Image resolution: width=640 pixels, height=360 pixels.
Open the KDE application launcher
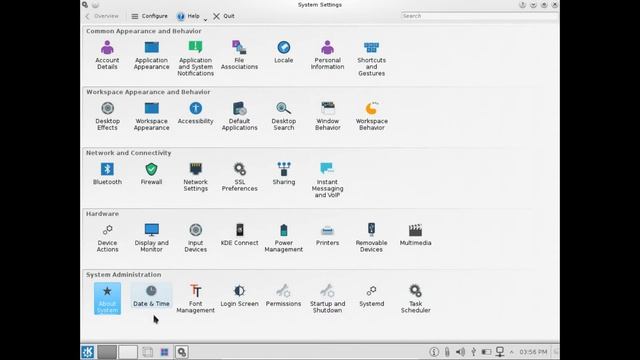click(87, 352)
